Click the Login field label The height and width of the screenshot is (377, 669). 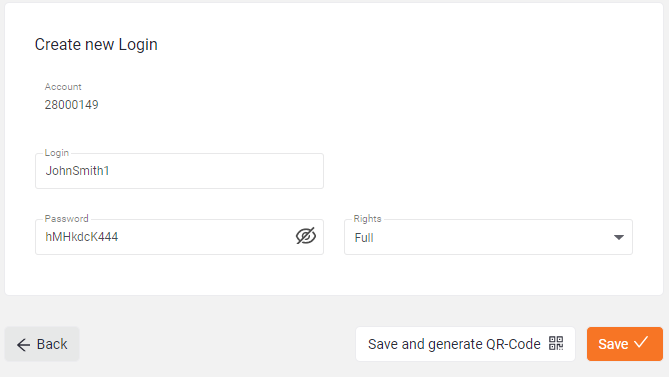pos(56,153)
